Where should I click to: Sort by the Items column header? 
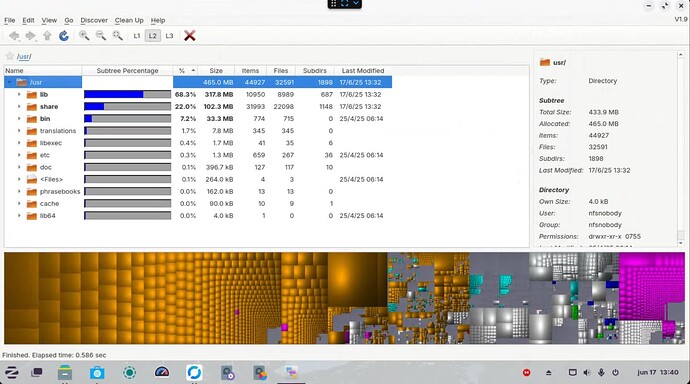click(x=250, y=70)
